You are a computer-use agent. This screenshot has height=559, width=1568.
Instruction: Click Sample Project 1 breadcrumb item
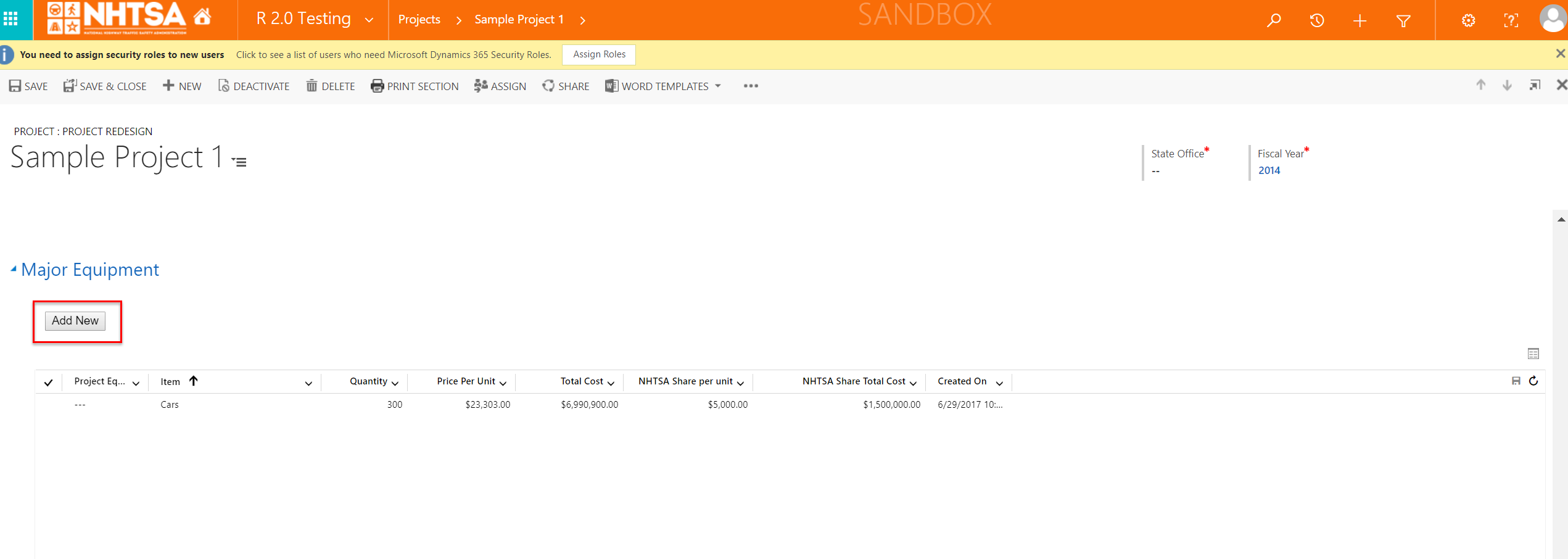[519, 20]
